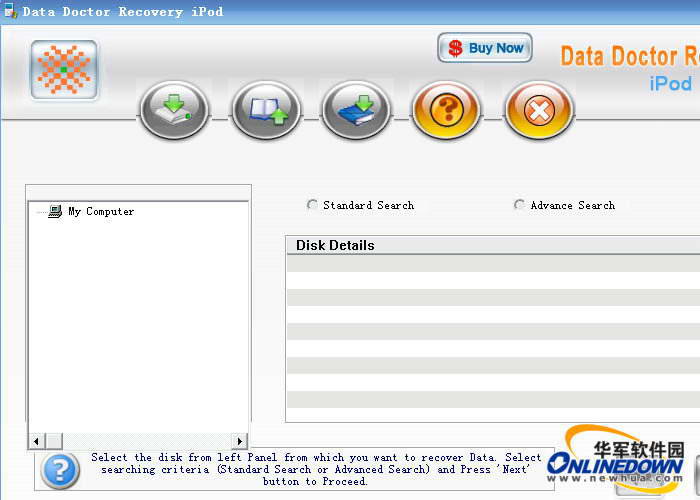Click the Data Doctor Recovery iPod title text
Image resolution: width=700 pixels, height=500 pixels.
point(123,12)
